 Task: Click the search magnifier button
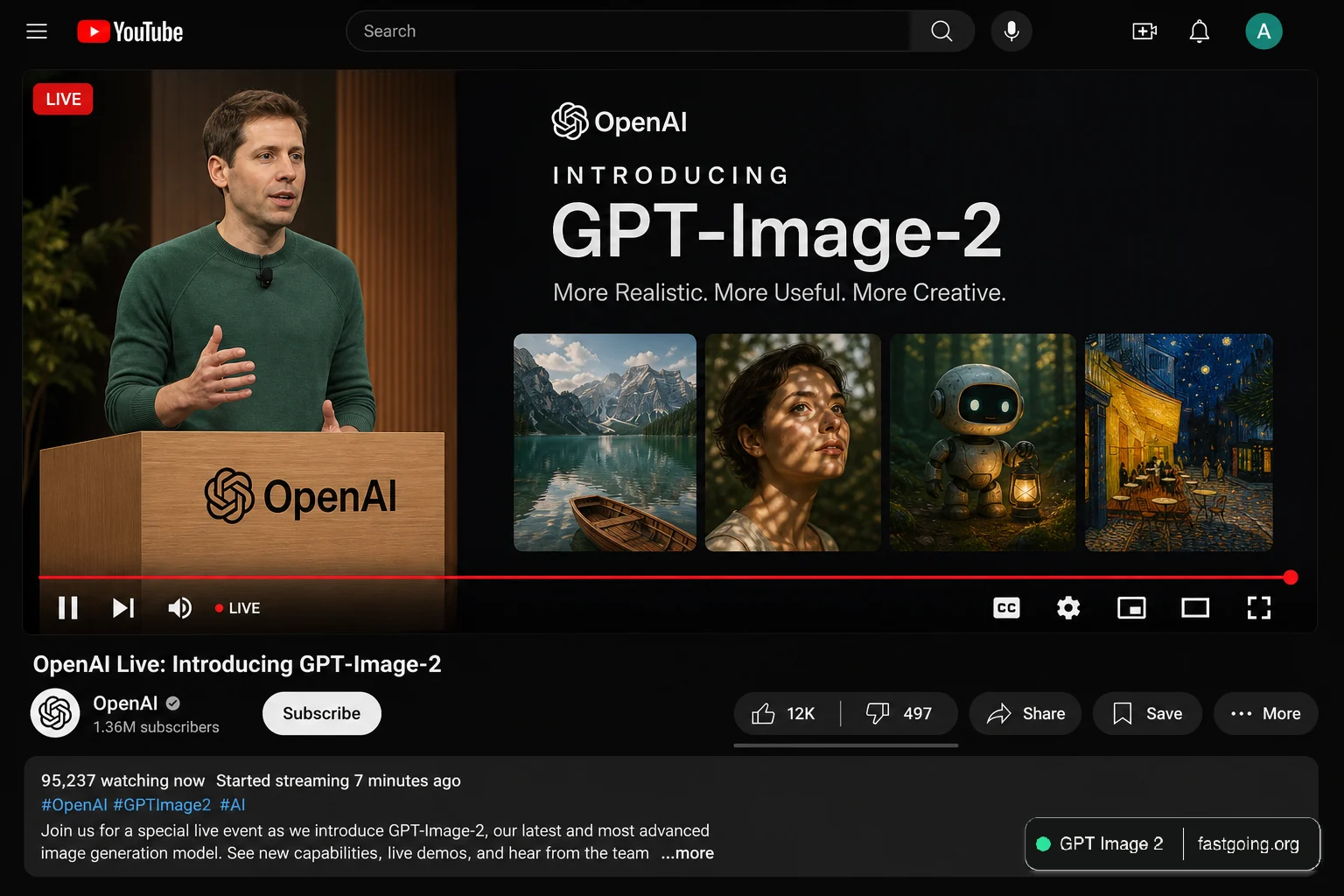click(x=941, y=31)
